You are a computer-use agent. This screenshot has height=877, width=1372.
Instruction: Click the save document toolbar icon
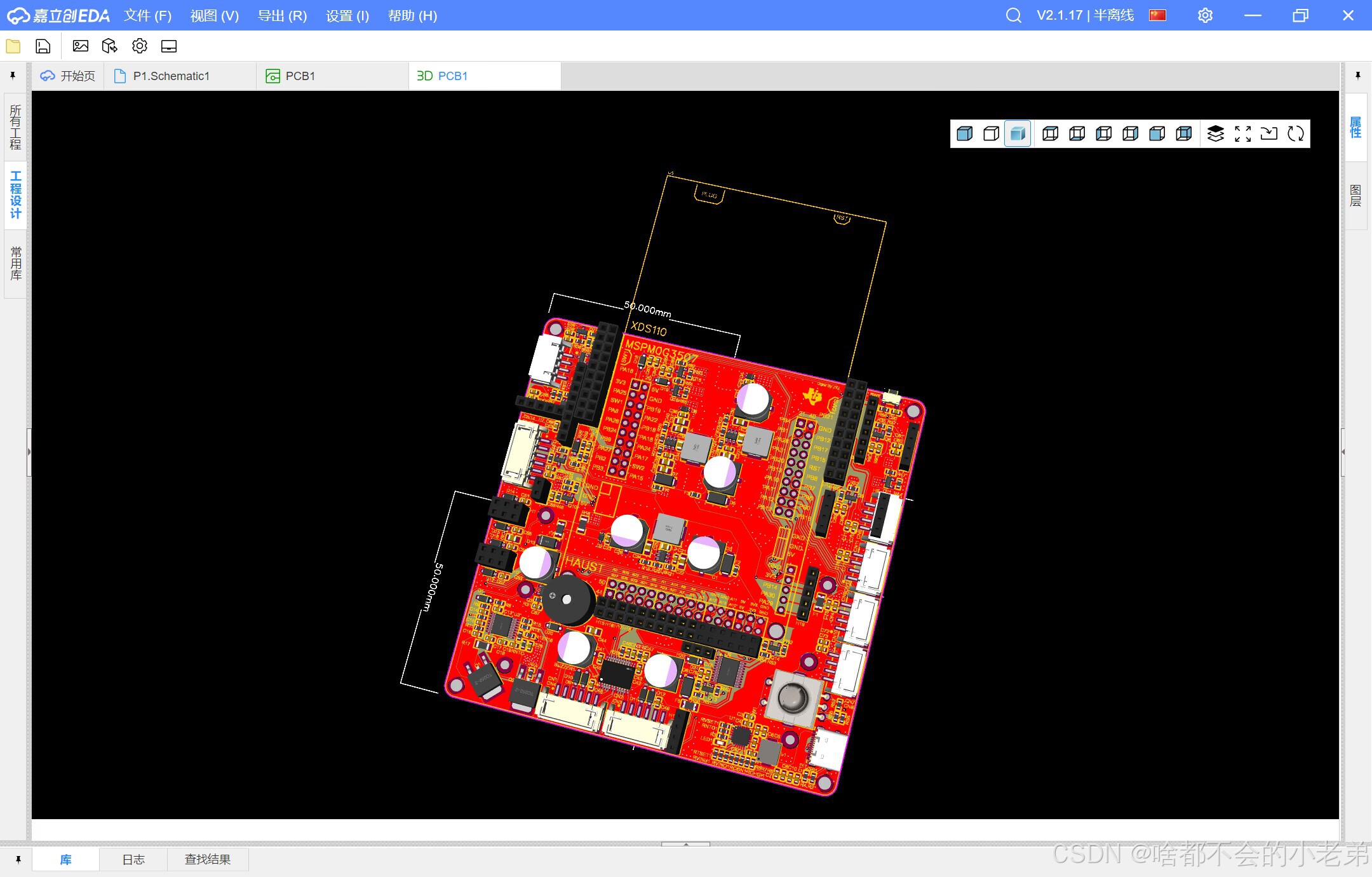point(43,46)
